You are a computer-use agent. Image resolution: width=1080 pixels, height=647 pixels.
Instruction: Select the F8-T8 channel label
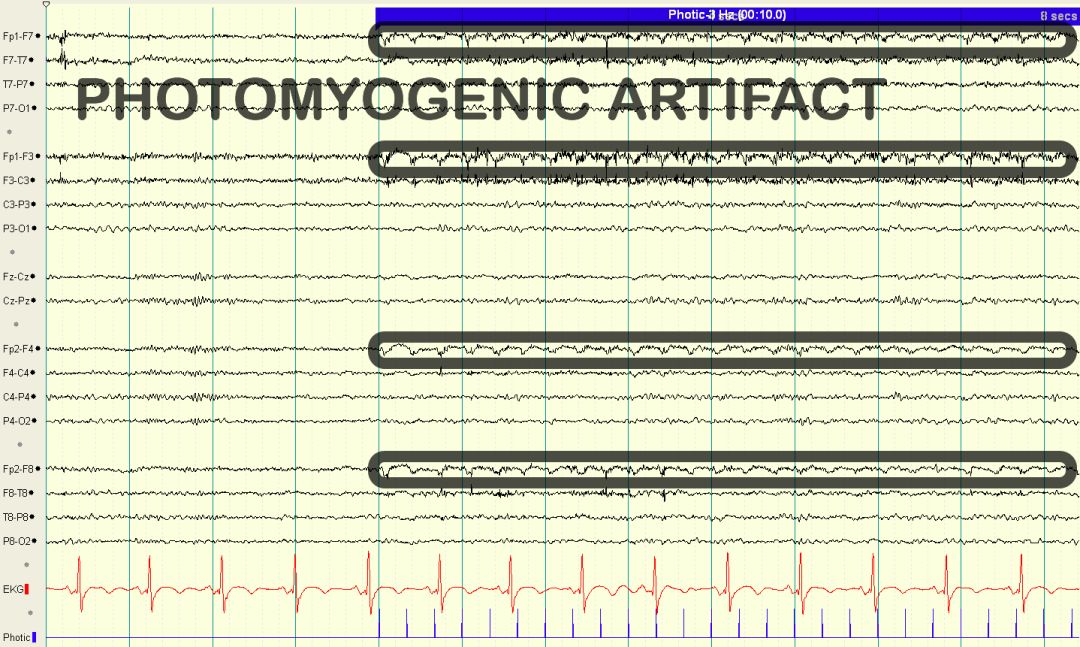pos(15,493)
